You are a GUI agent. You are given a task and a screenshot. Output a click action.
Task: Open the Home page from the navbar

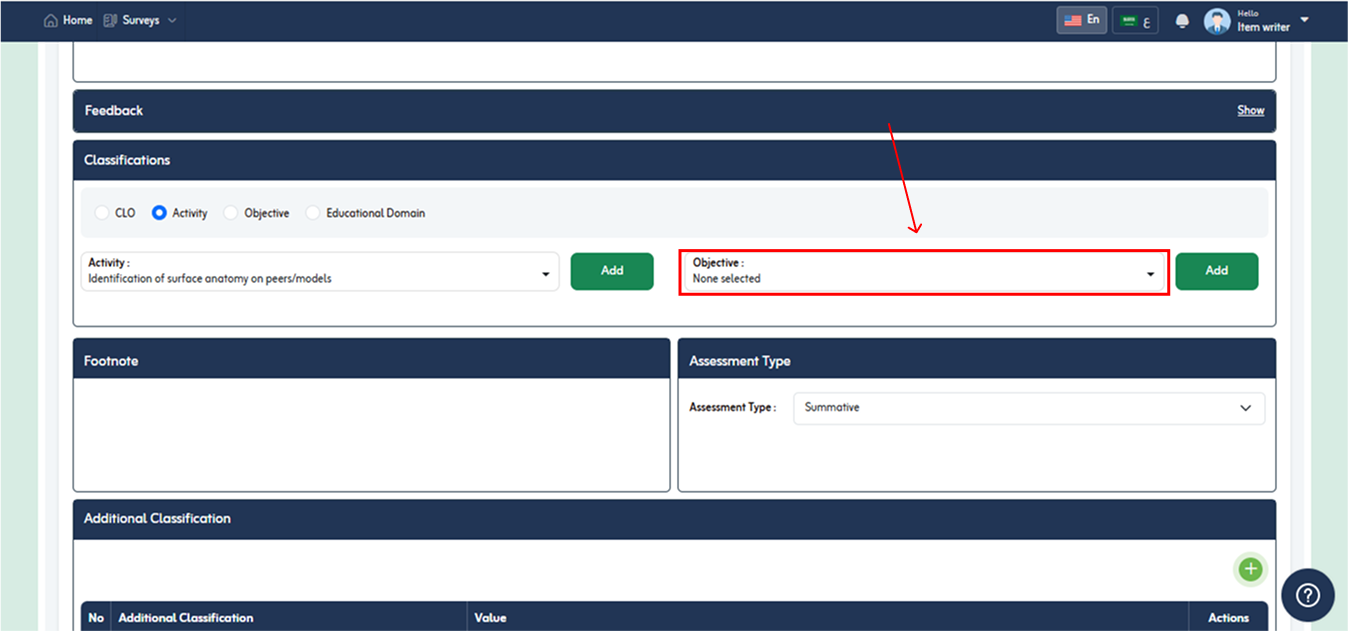coord(68,20)
